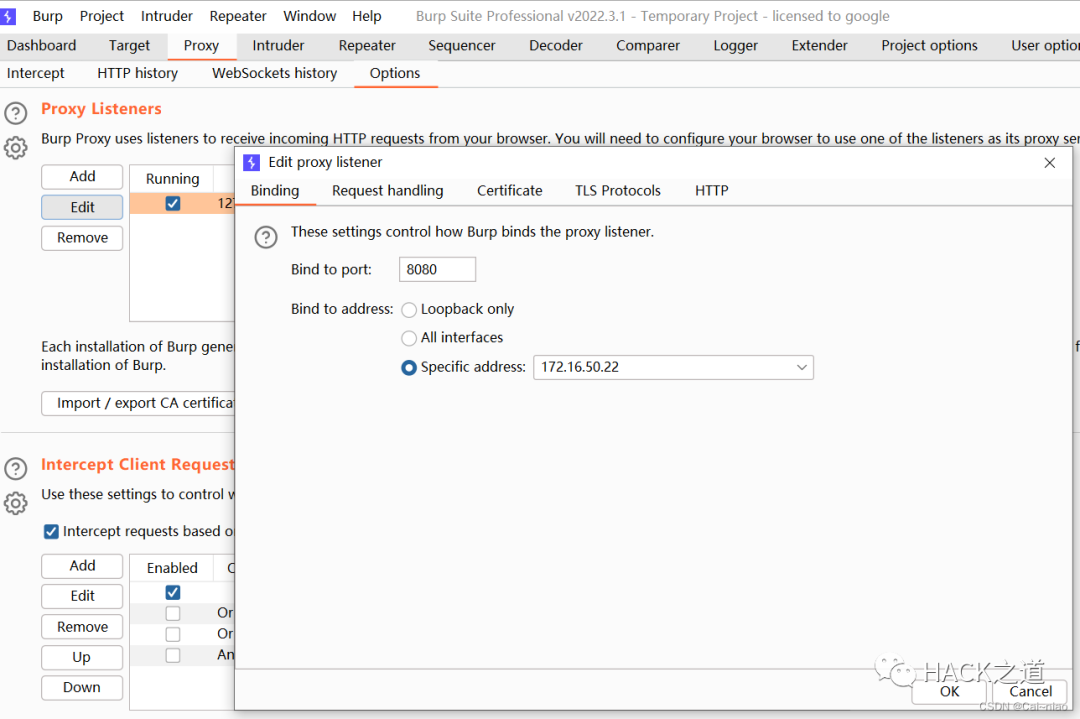The height and width of the screenshot is (719, 1080).
Task: Click Remove under Intercept Client Requests
Action: pyautogui.click(x=82, y=627)
